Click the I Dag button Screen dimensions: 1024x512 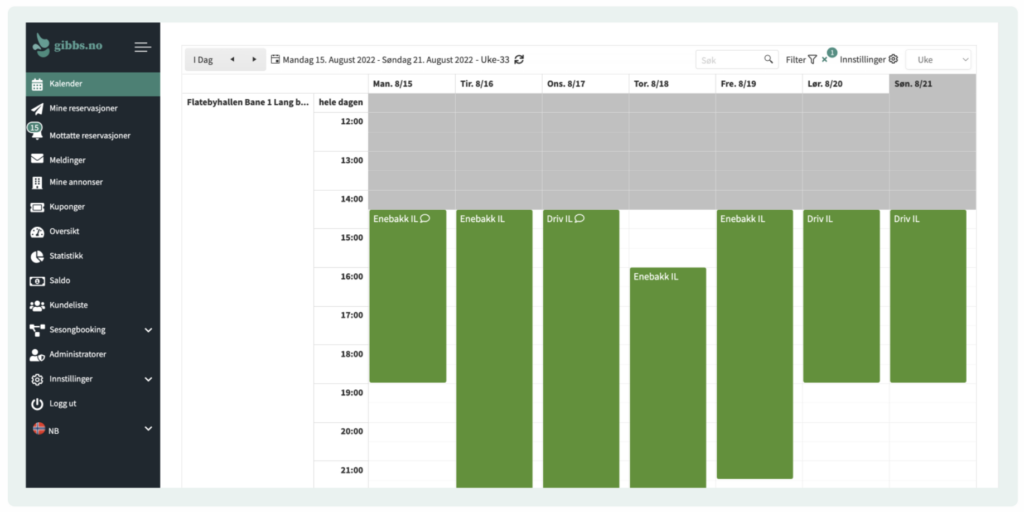[x=203, y=60]
